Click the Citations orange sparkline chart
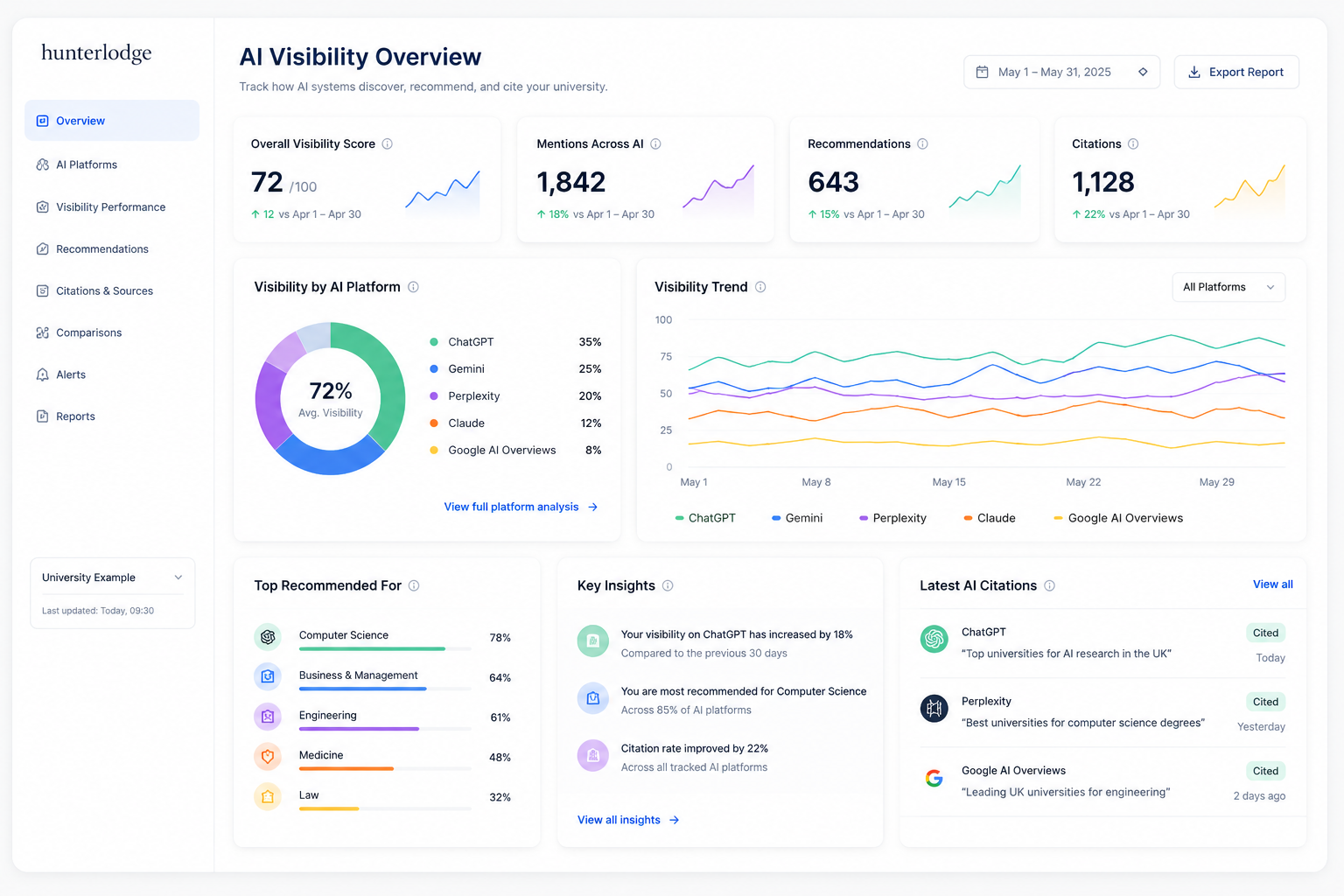This screenshot has height=896, width=1344. click(x=1249, y=189)
